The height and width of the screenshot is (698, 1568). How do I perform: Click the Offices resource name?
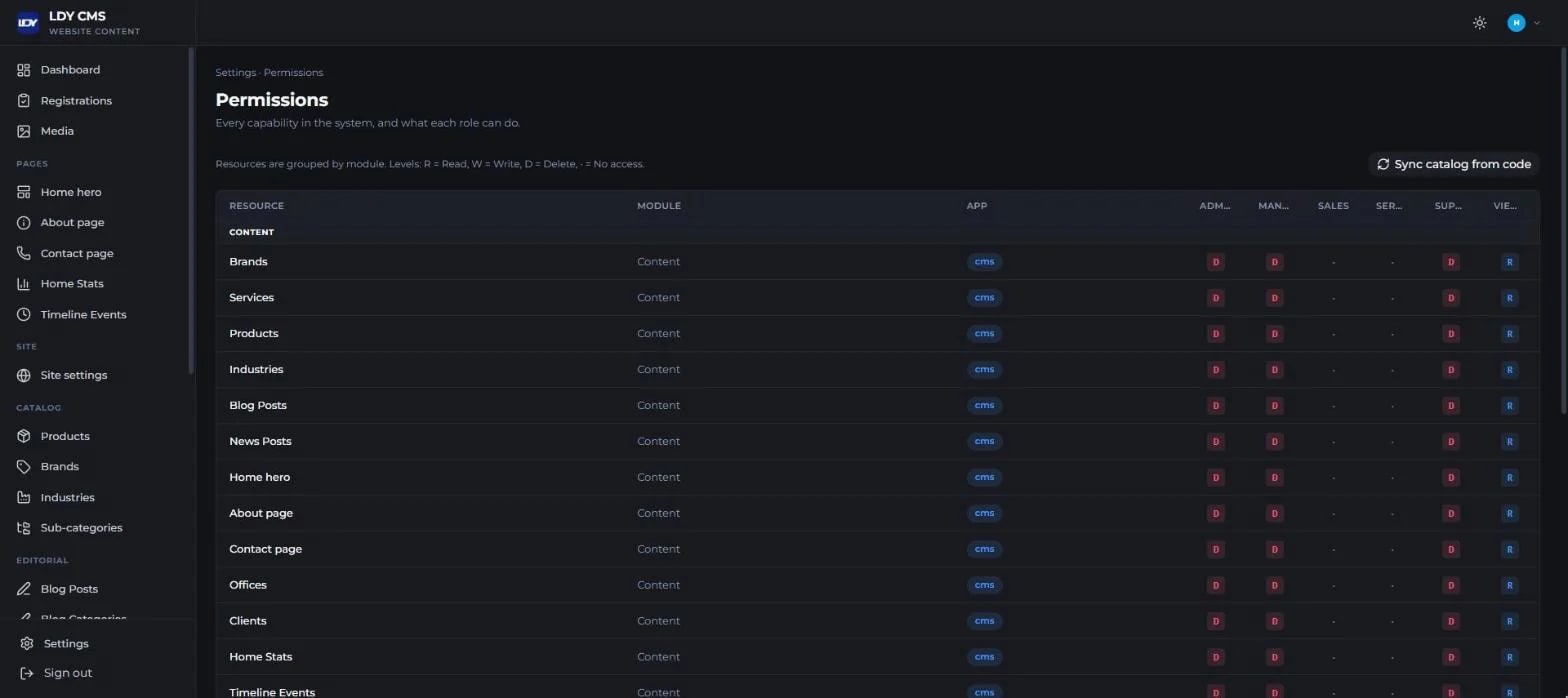248,585
